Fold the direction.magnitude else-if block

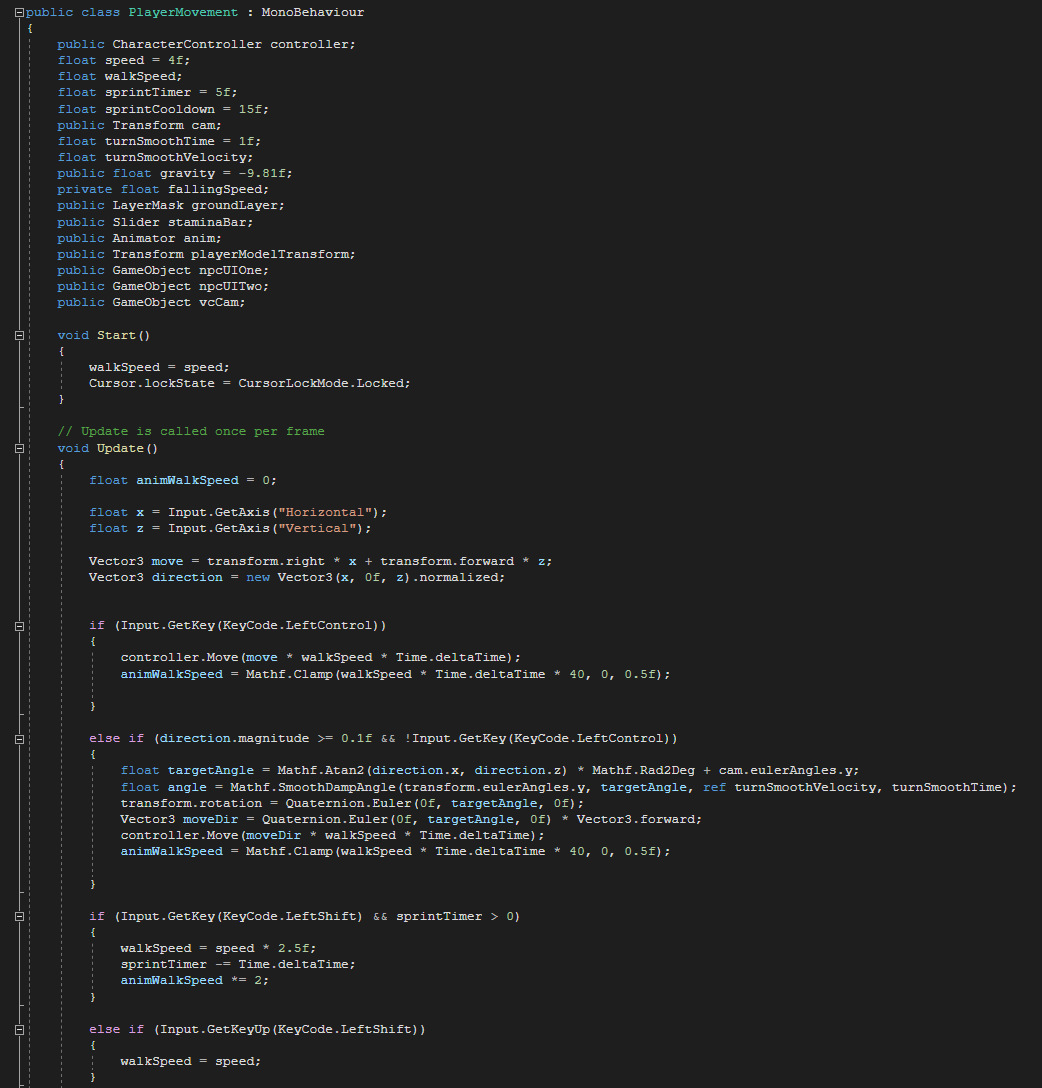coord(20,738)
